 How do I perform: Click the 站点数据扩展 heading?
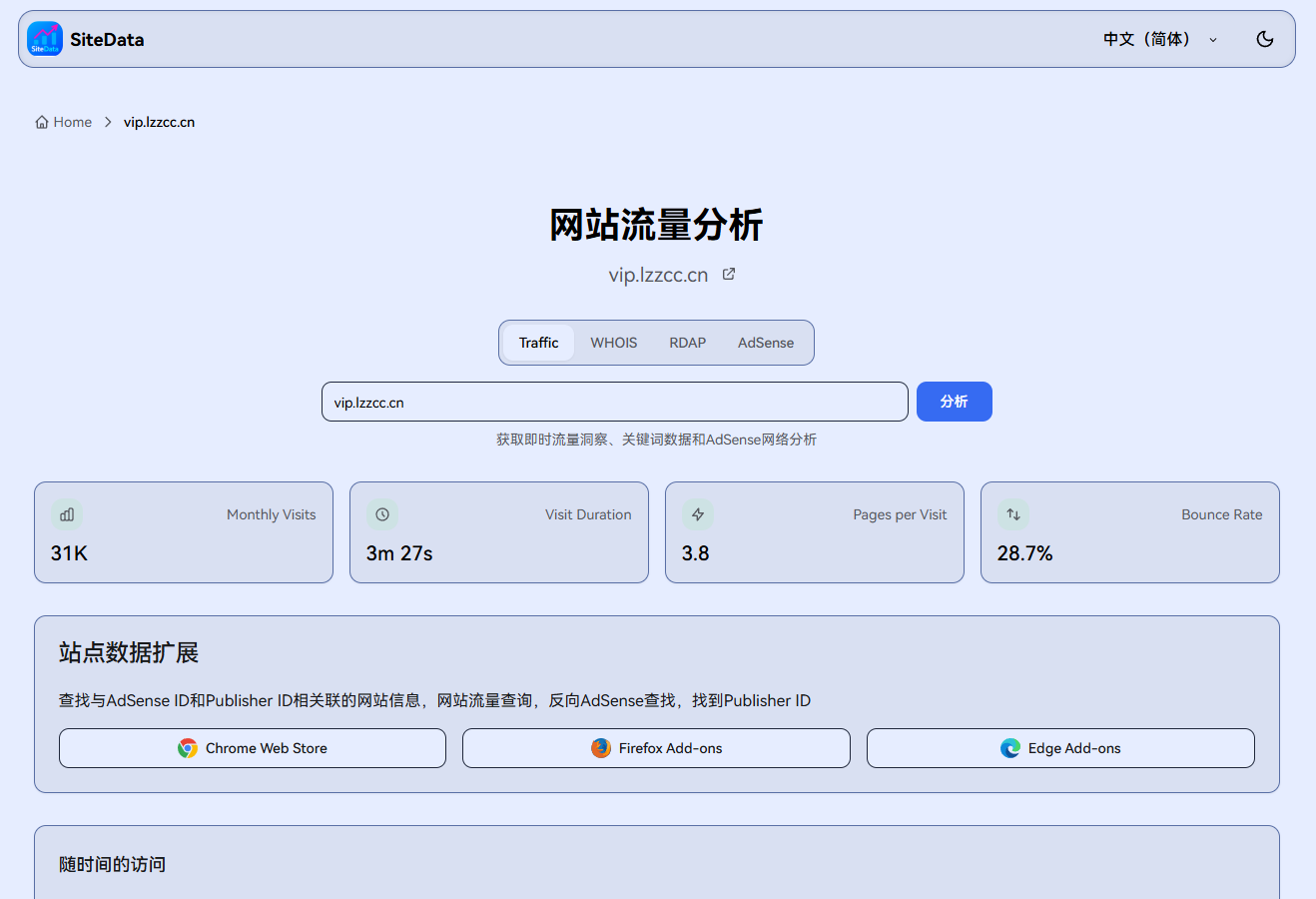tap(129, 653)
